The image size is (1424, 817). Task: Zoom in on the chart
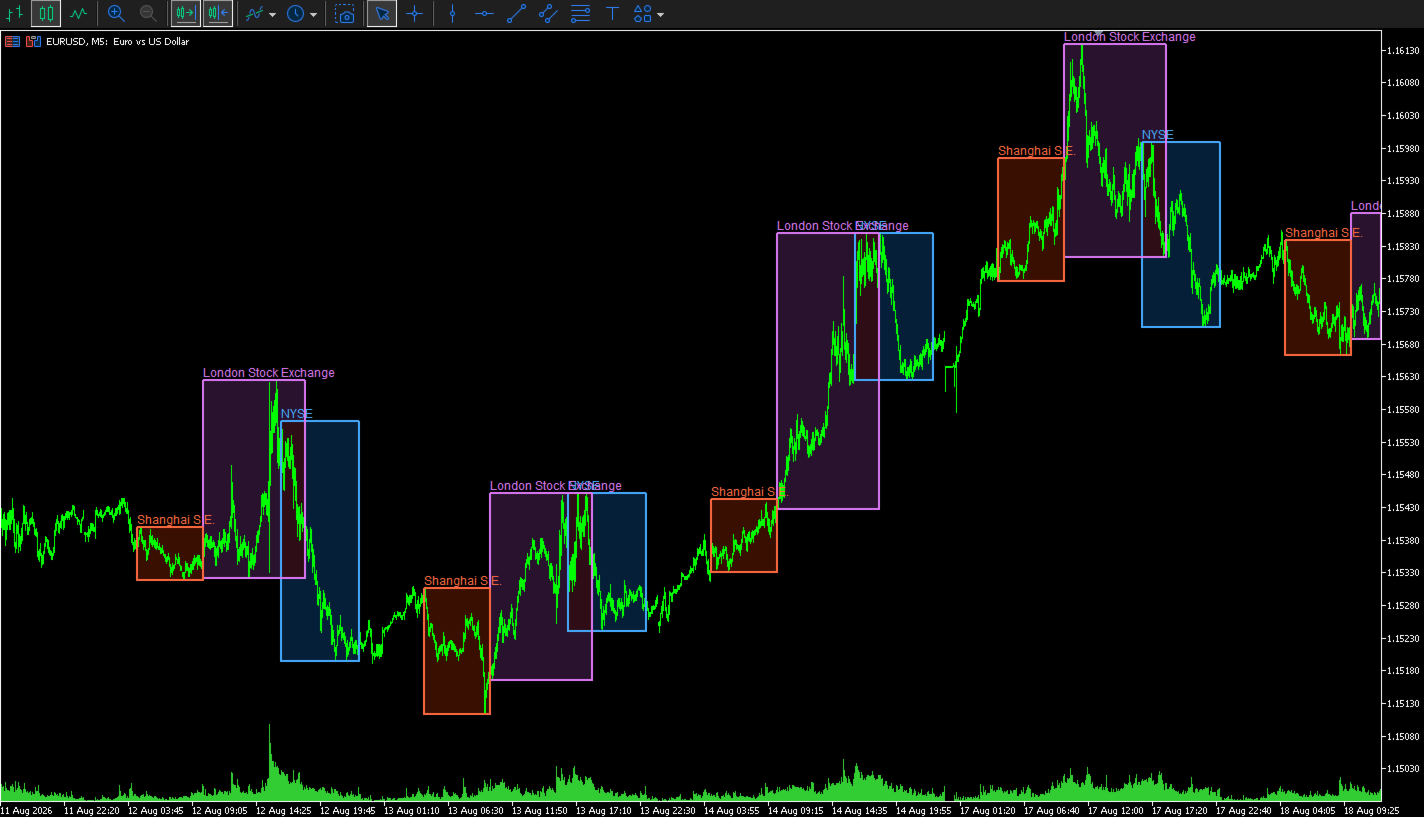coord(116,14)
